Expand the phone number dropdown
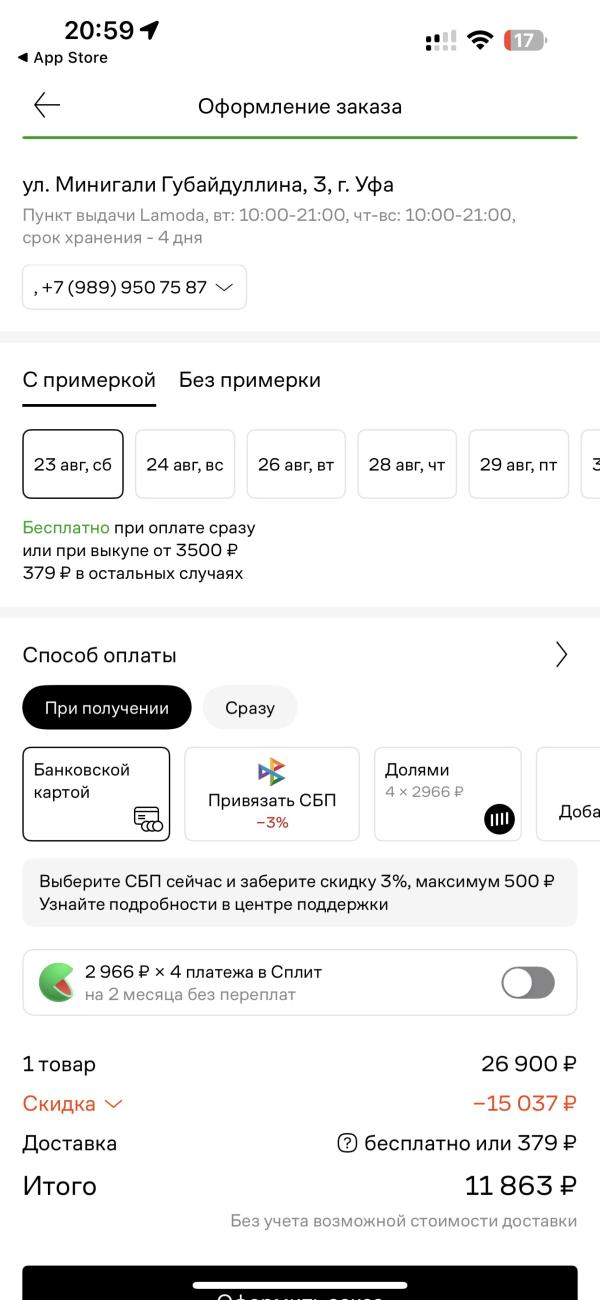The height and width of the screenshot is (1300, 600). (x=134, y=287)
